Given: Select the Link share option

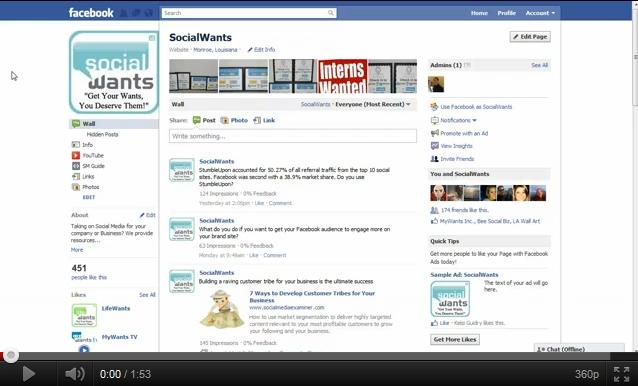Looking at the screenshot, I should (x=264, y=120).
